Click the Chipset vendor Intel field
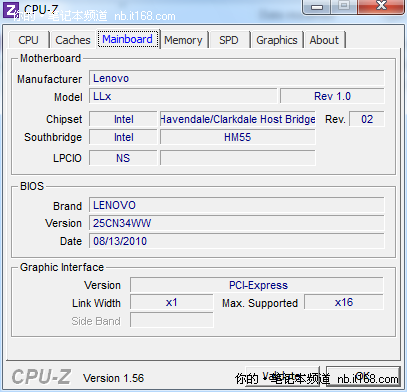 (123, 119)
